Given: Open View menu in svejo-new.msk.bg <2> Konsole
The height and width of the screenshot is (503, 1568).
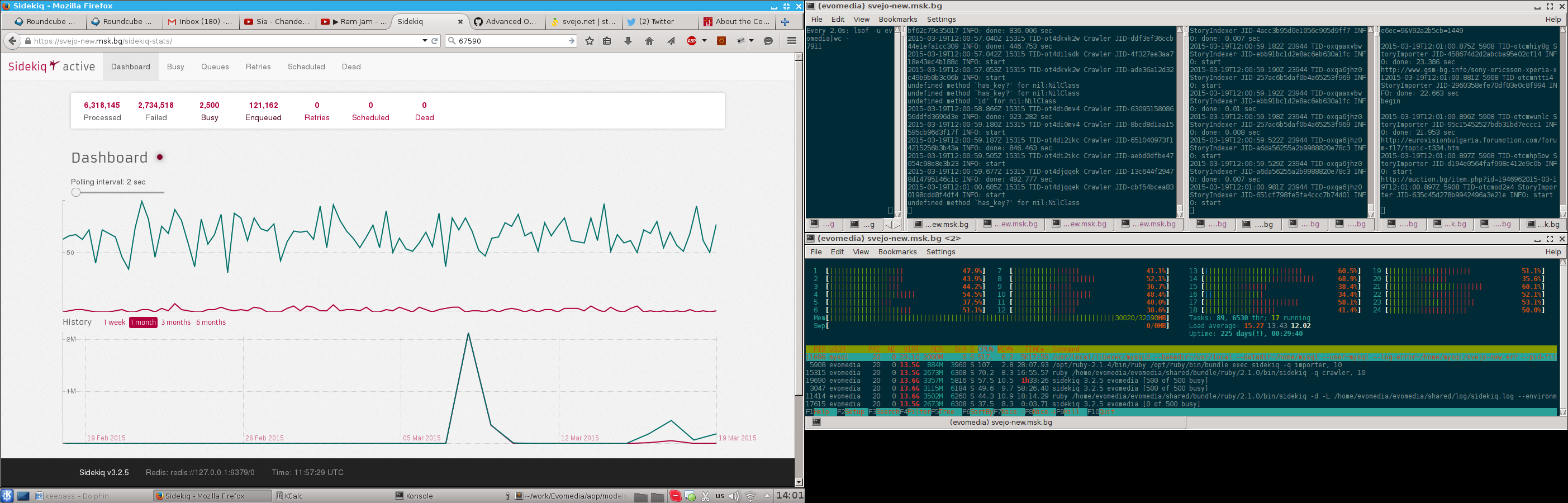Looking at the screenshot, I should point(861,251).
